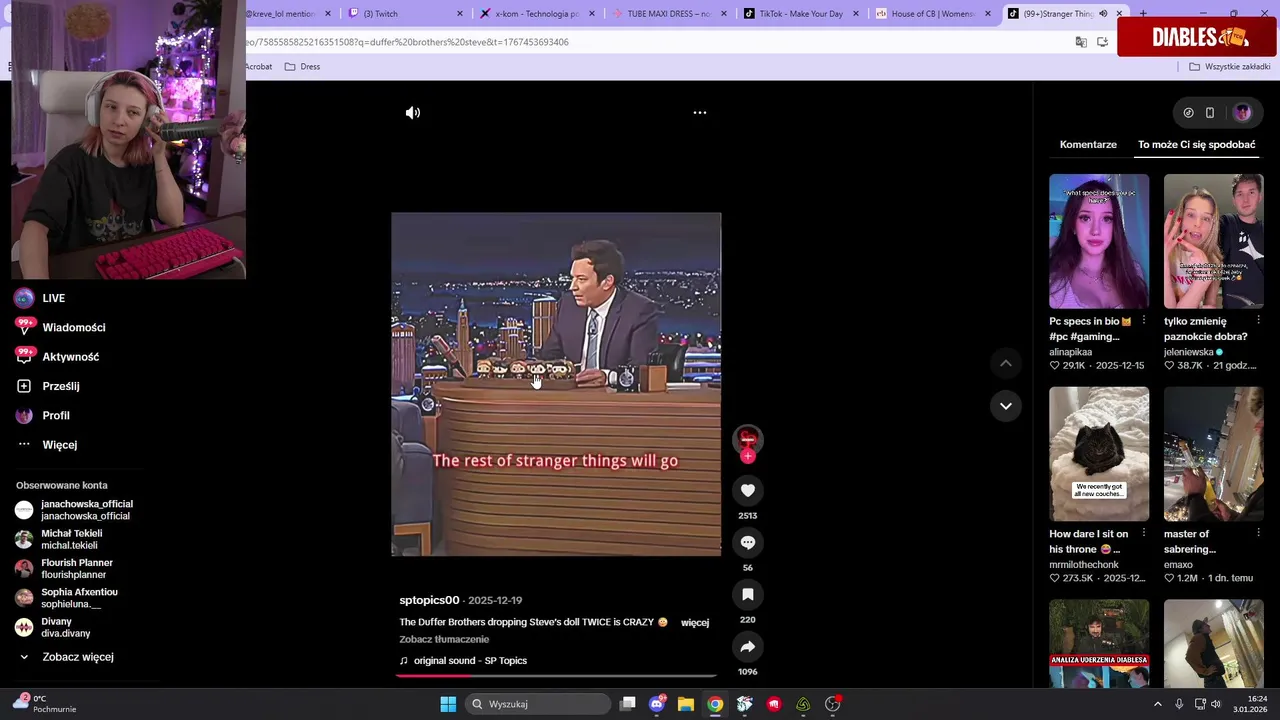Expand the description with więcej

click(x=695, y=622)
